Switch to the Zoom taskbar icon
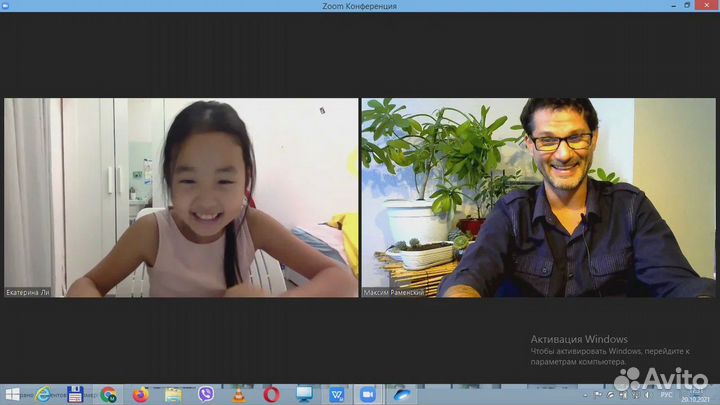 point(367,394)
